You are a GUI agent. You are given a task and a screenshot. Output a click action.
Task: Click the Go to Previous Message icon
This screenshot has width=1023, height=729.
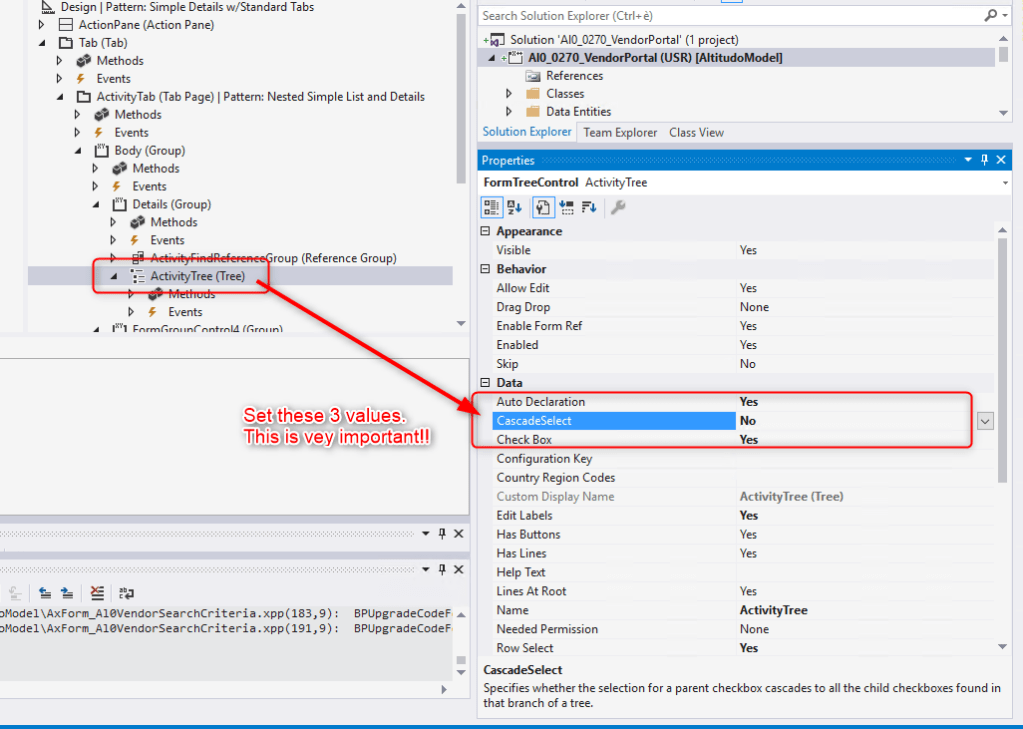46,592
